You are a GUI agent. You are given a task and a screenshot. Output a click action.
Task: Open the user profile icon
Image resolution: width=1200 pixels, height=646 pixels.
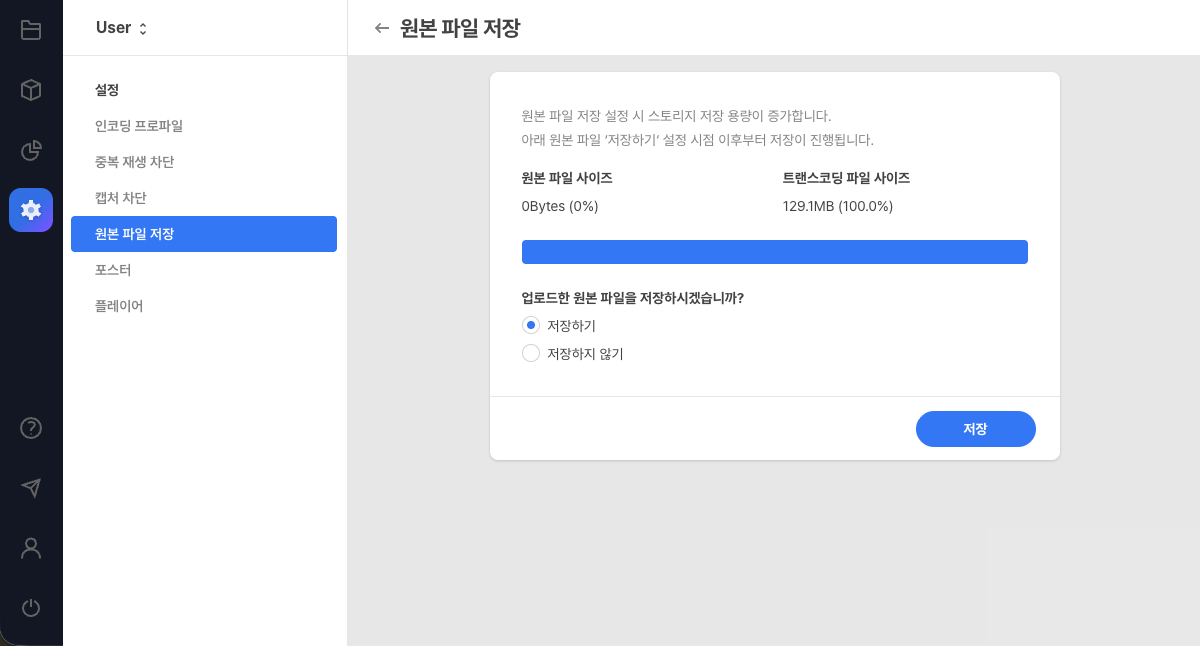pos(31,548)
